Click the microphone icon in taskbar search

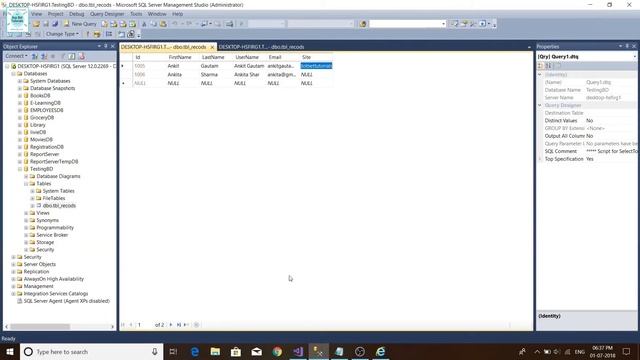coord(155,351)
